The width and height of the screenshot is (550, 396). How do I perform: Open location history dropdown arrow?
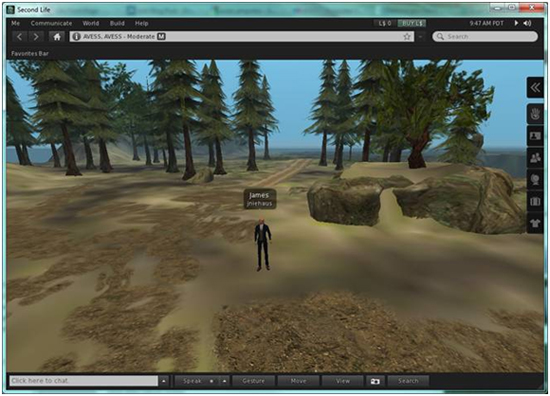pos(421,36)
